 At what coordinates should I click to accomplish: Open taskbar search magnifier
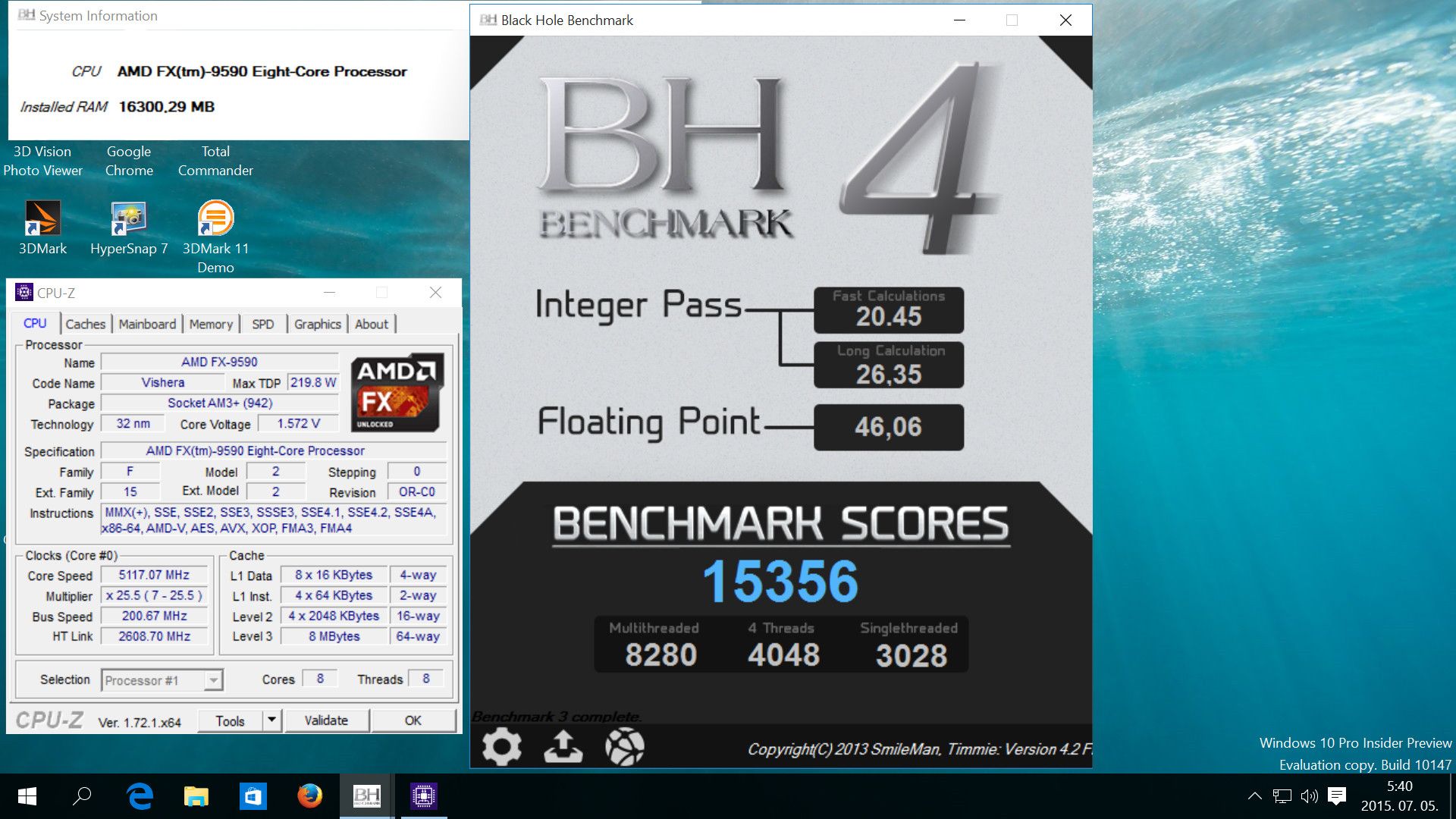[x=82, y=796]
